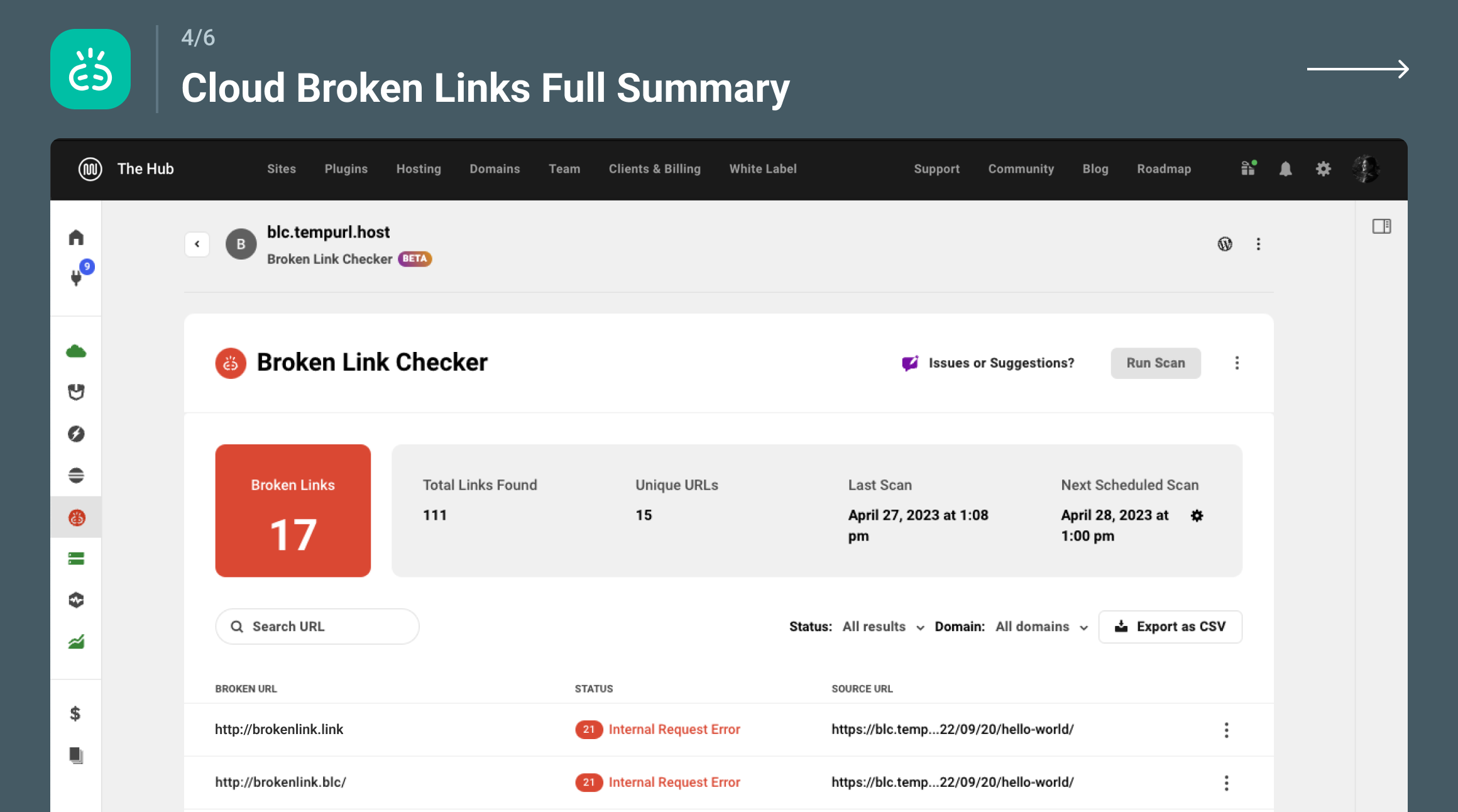
Task: Click the lightning bolt icon in left sidebar
Action: coord(78,433)
